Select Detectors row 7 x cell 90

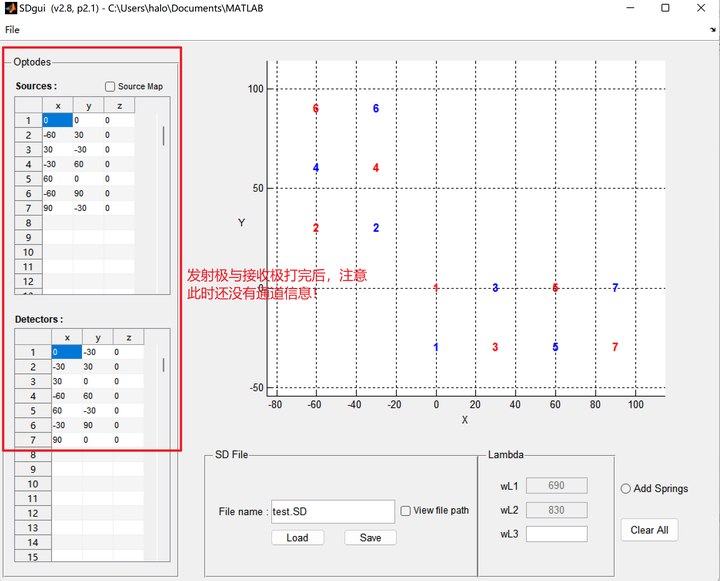point(67,440)
